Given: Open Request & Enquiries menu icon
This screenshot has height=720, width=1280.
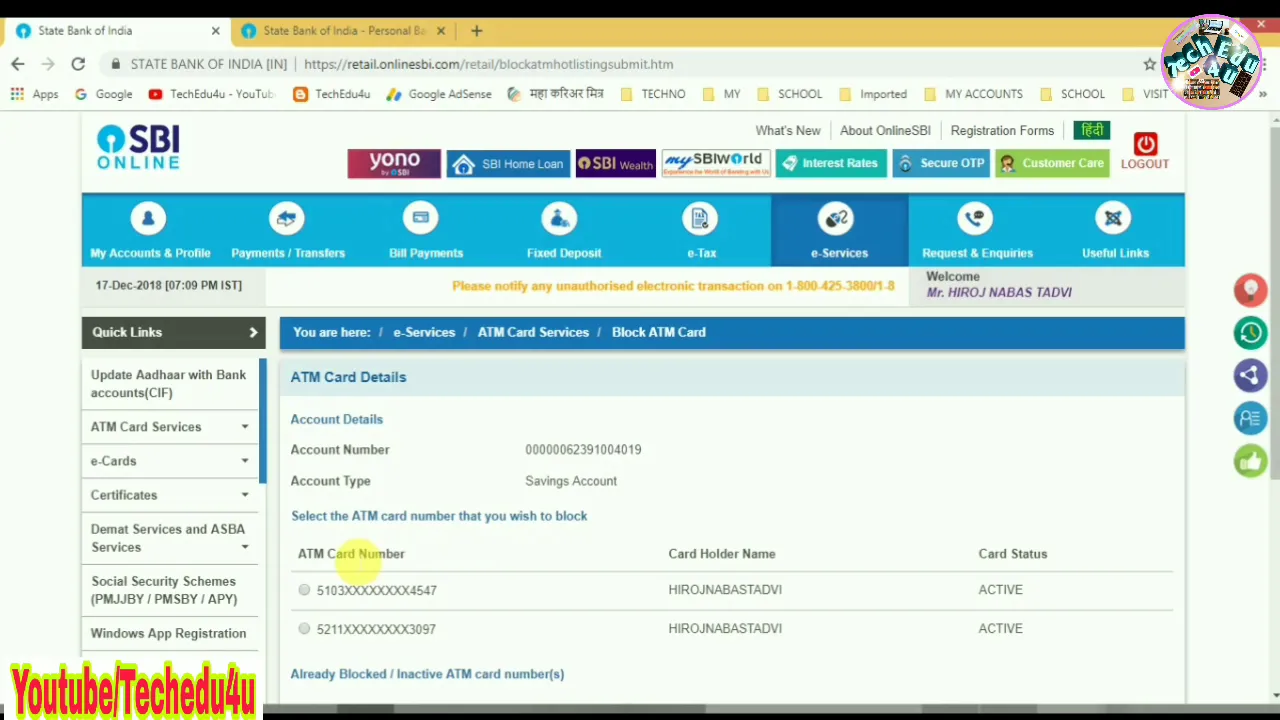Looking at the screenshot, I should [975, 218].
